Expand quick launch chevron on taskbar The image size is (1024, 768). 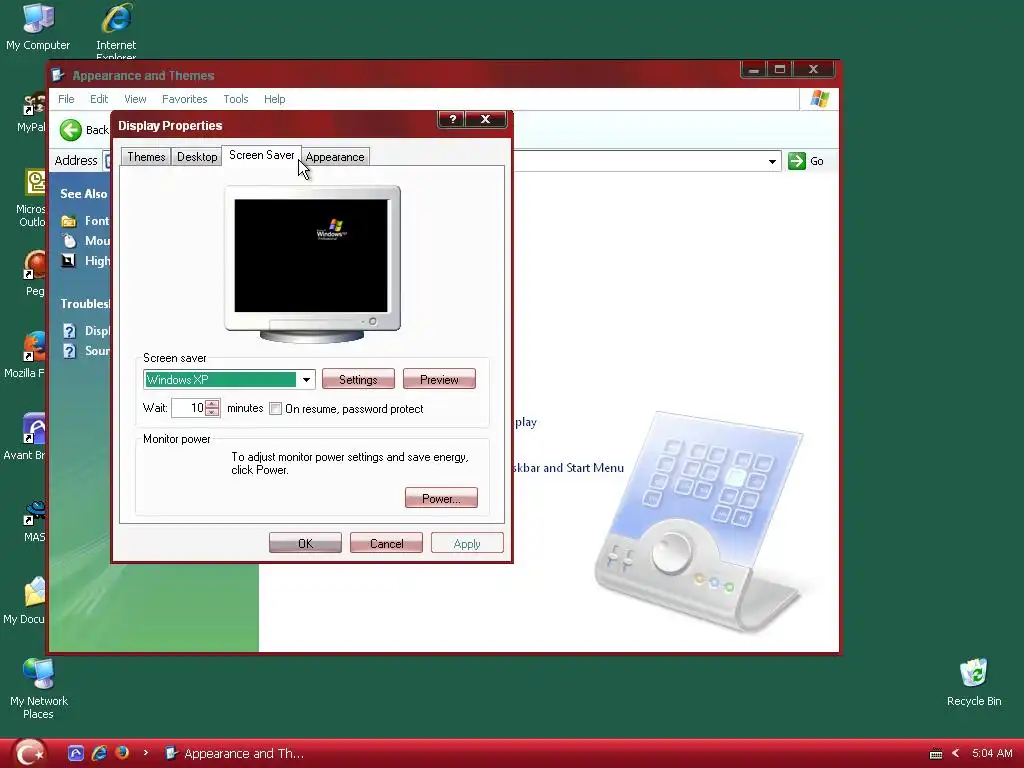click(146, 753)
